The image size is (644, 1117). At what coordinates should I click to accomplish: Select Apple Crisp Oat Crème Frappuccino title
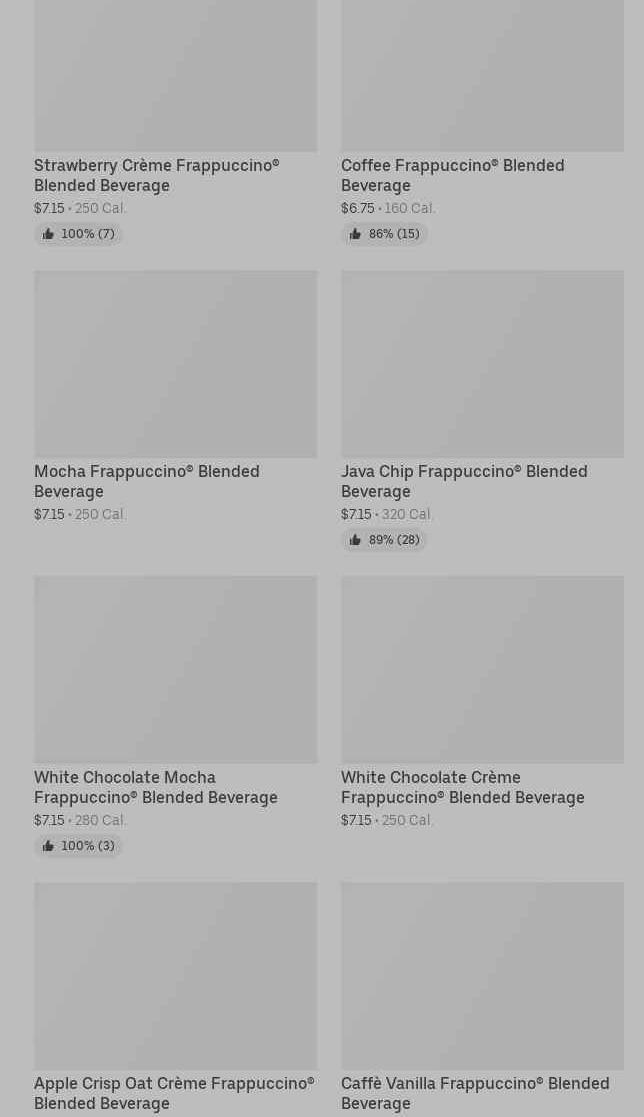pyautogui.click(x=173, y=1093)
